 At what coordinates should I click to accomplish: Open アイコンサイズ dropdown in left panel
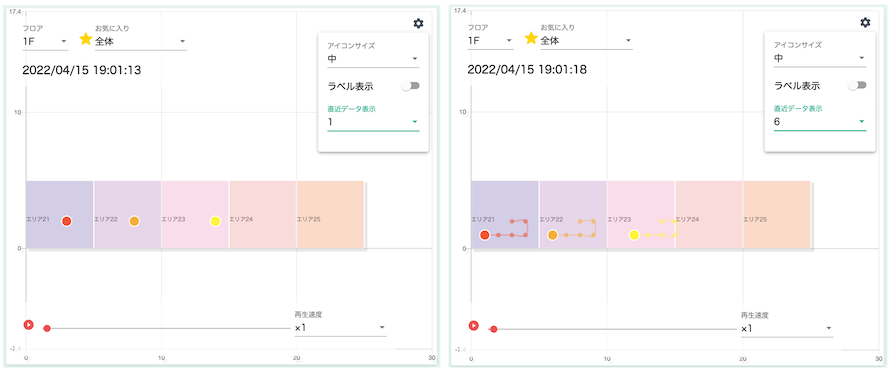tap(373, 58)
